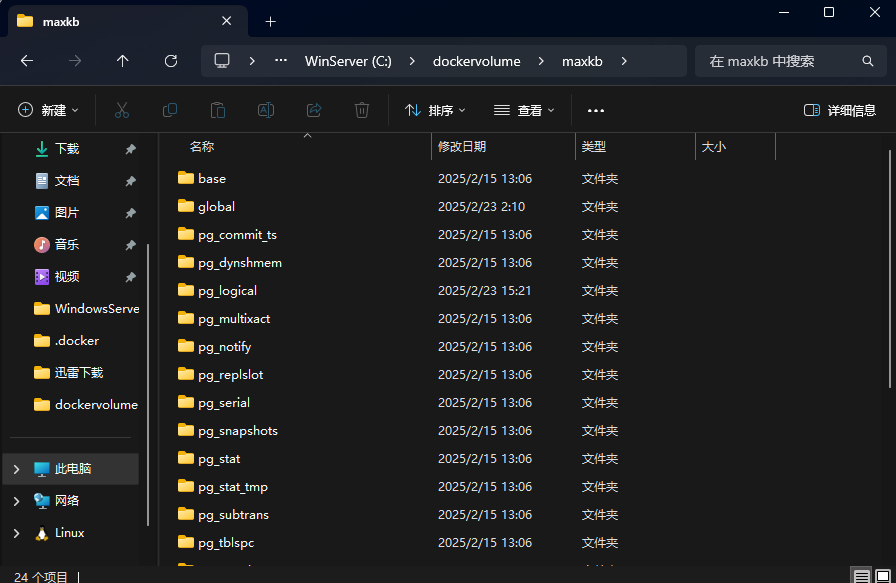
Task: Open dockervolume folder in sidebar
Action: pos(86,405)
